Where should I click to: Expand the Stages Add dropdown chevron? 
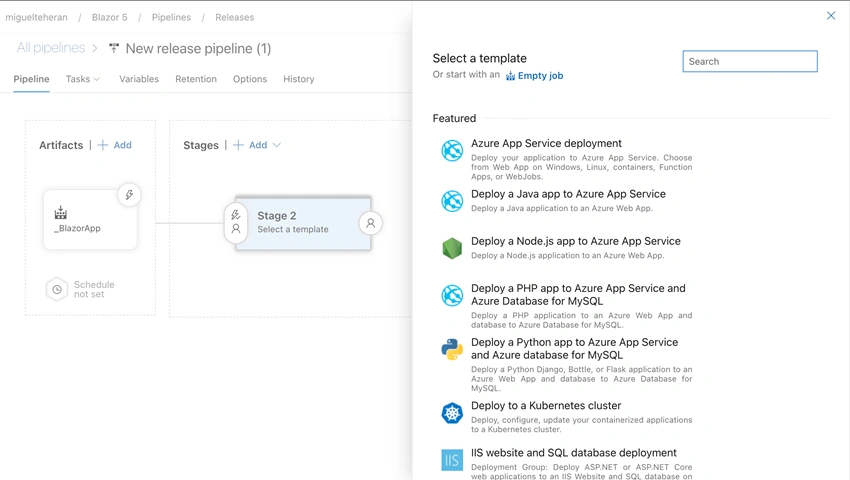click(276, 145)
